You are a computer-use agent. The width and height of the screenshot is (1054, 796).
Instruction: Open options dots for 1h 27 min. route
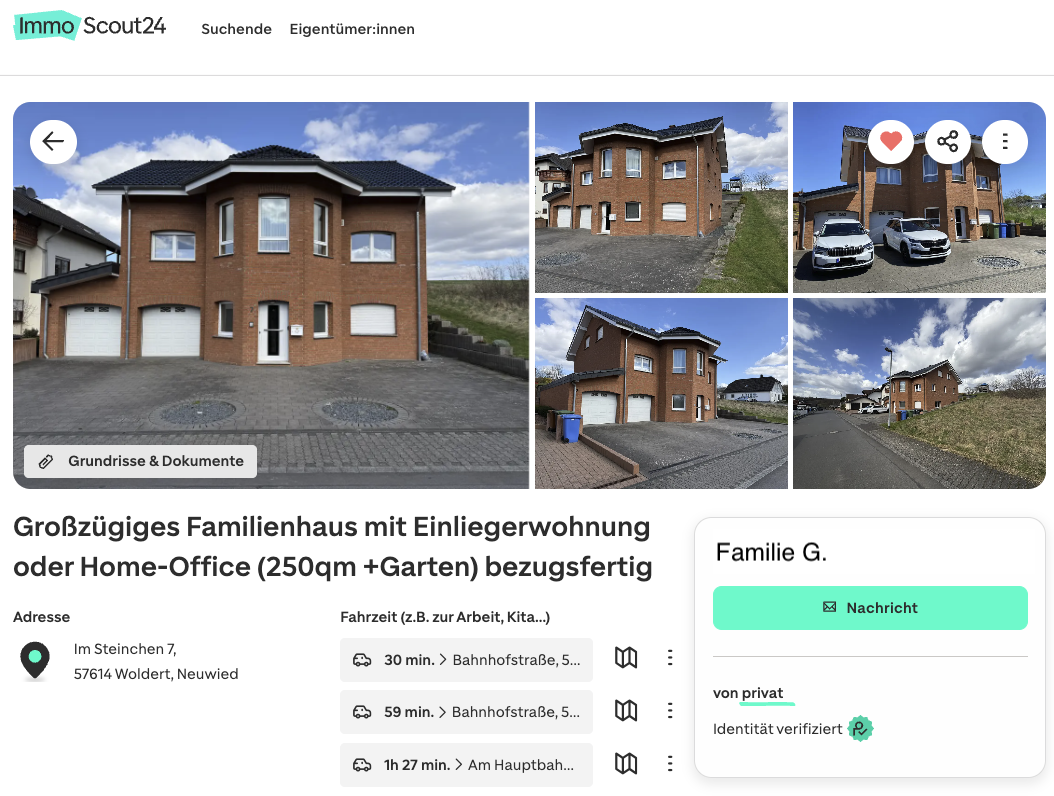click(670, 764)
